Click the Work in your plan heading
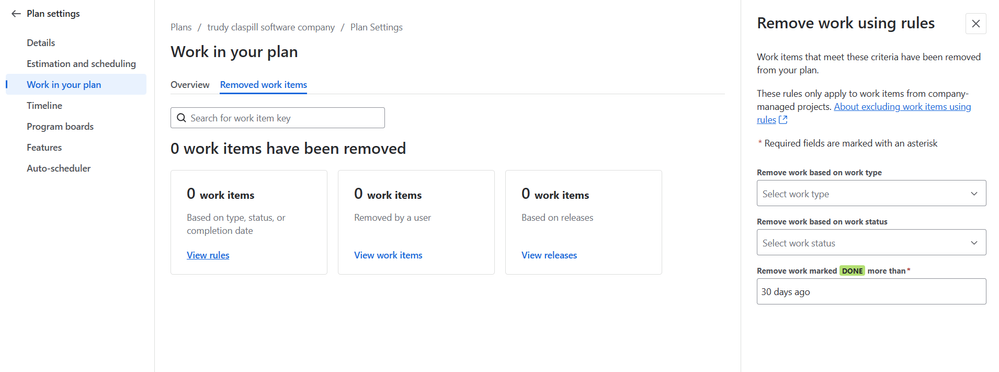Image resolution: width=999 pixels, height=372 pixels. 234,52
